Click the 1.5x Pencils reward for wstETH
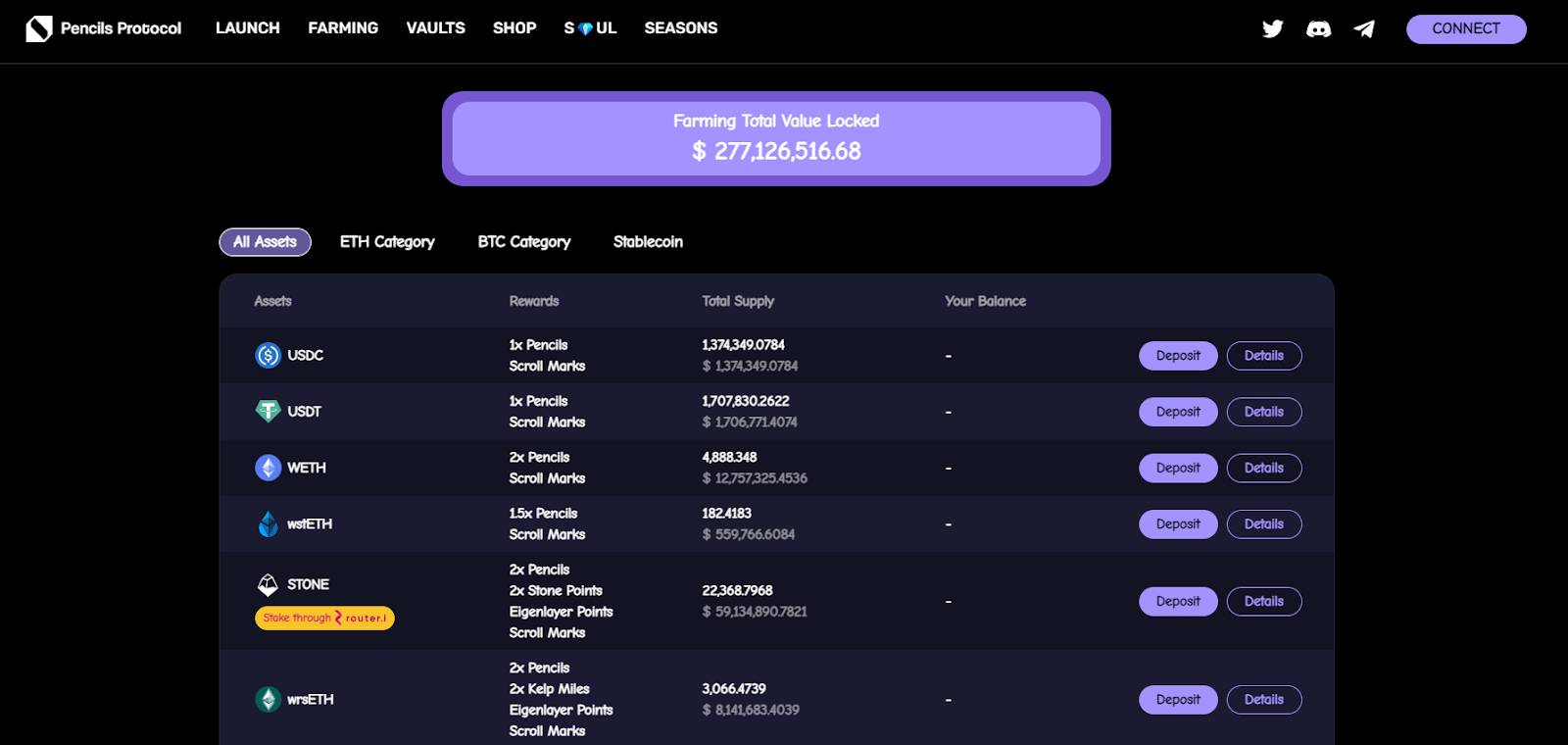The width and height of the screenshot is (1568, 745). [543, 514]
